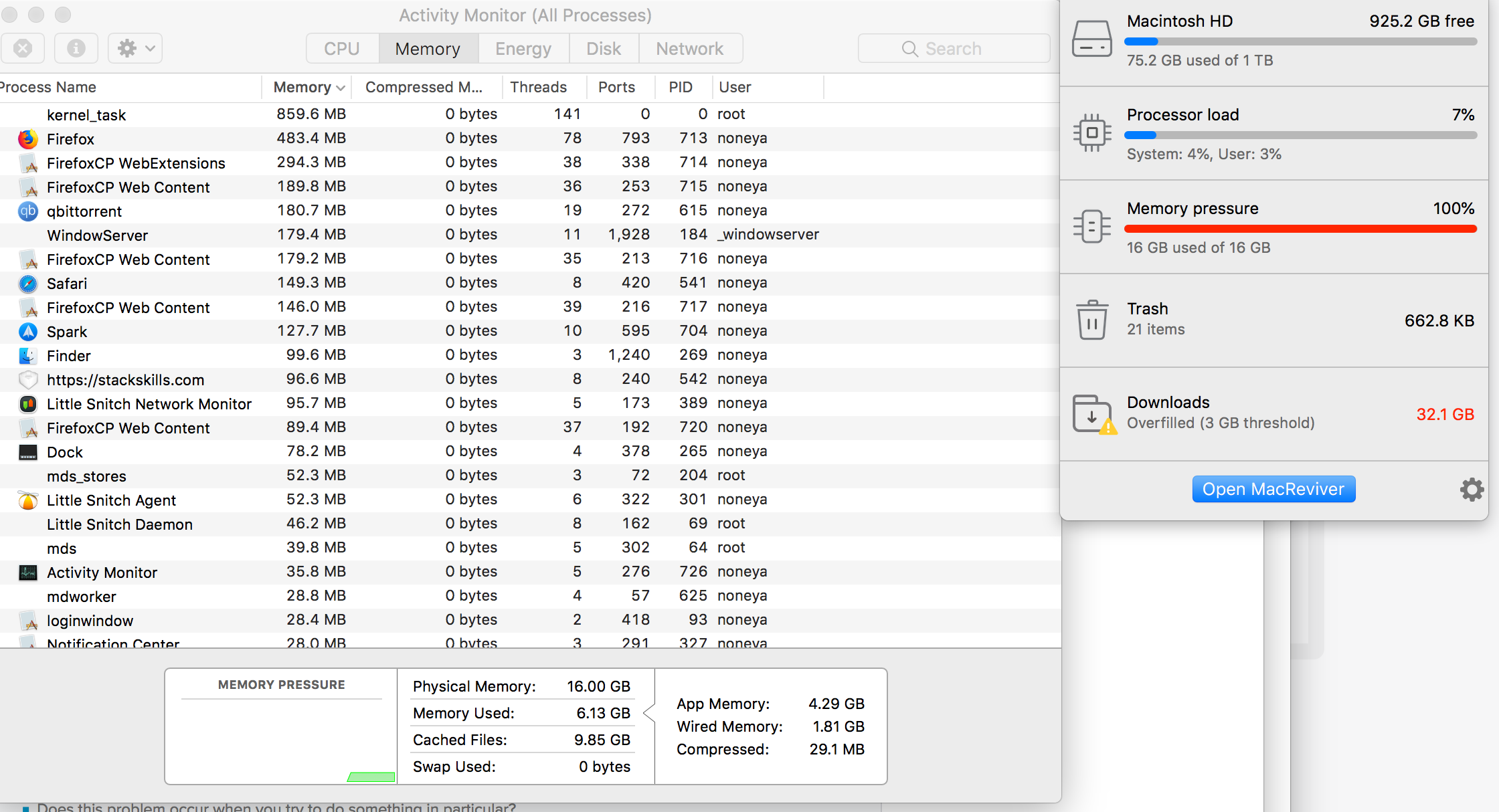Click the Activity Monitor process icon
The image size is (1499, 812).
click(x=28, y=573)
